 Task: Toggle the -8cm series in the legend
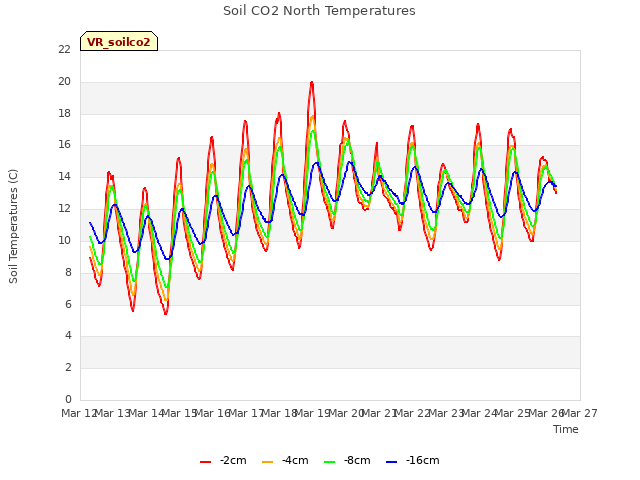347,460
